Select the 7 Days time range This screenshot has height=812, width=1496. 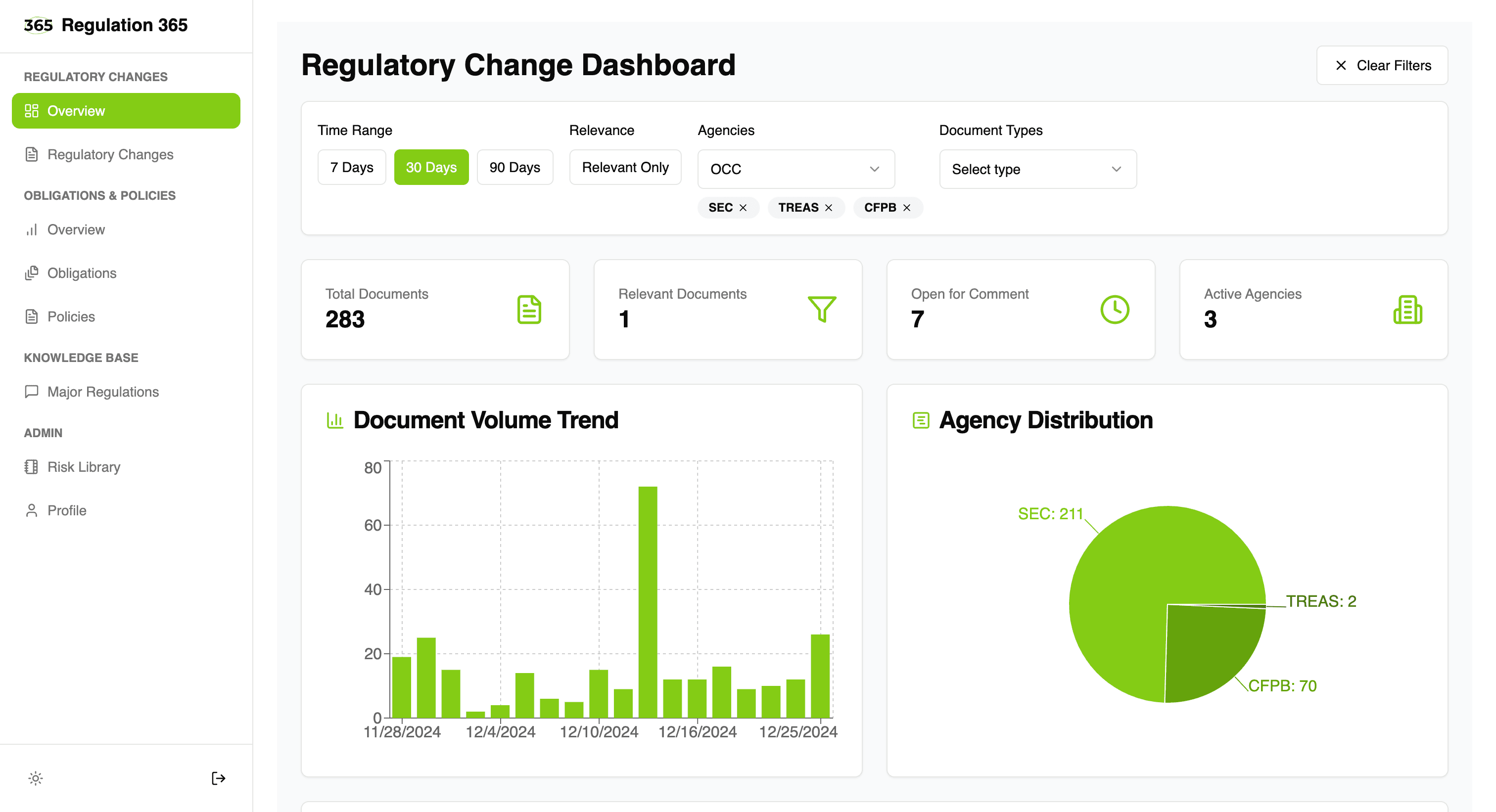[351, 168]
